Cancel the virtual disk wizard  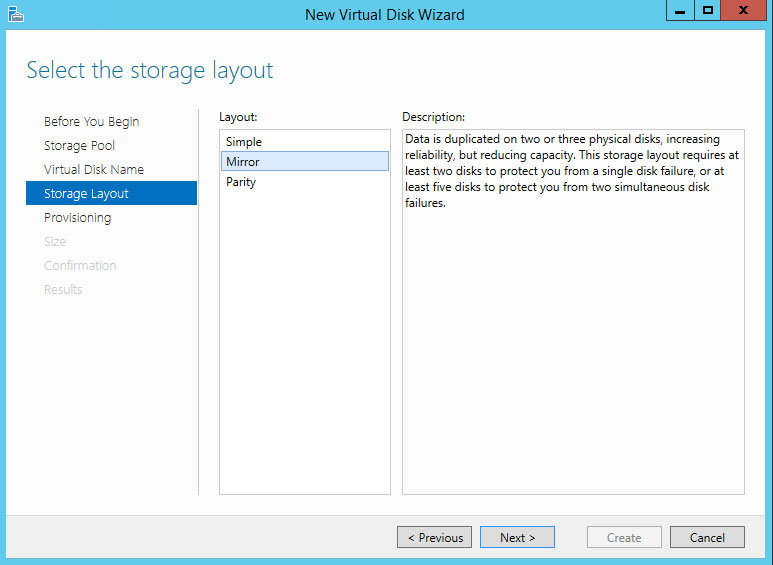click(706, 537)
